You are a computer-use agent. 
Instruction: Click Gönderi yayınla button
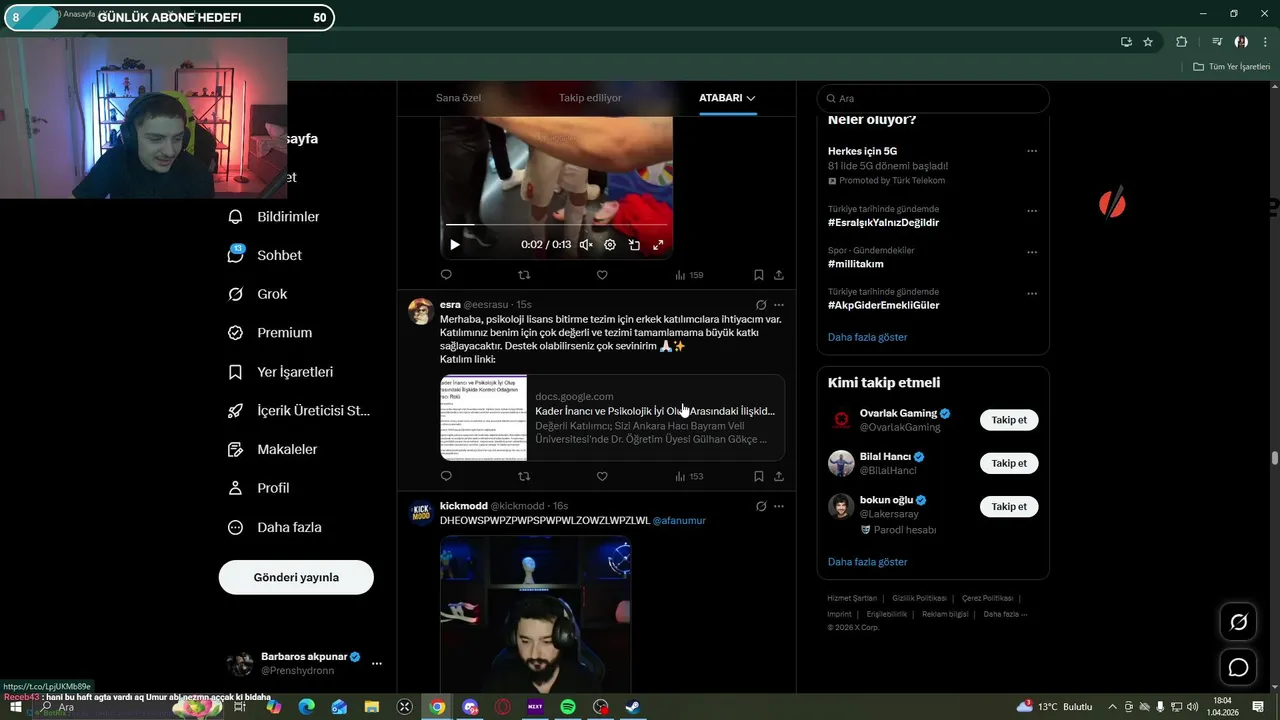pos(296,577)
